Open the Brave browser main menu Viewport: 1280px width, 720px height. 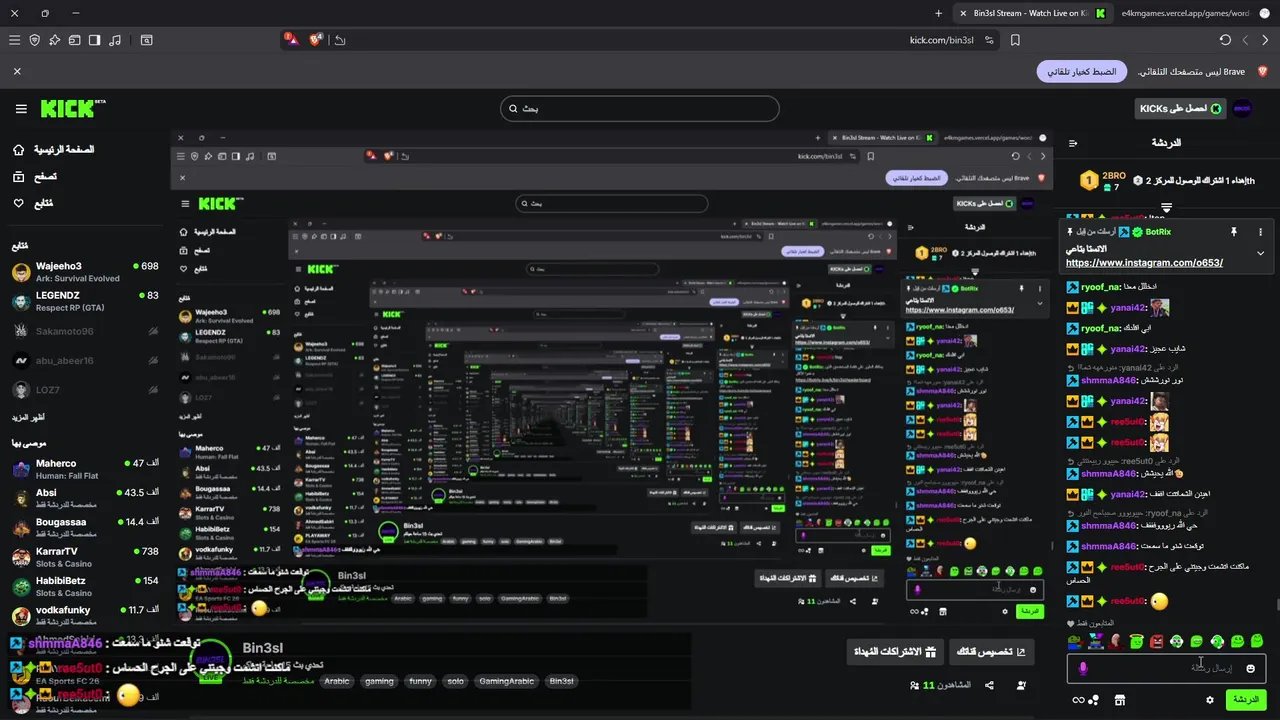coord(14,40)
